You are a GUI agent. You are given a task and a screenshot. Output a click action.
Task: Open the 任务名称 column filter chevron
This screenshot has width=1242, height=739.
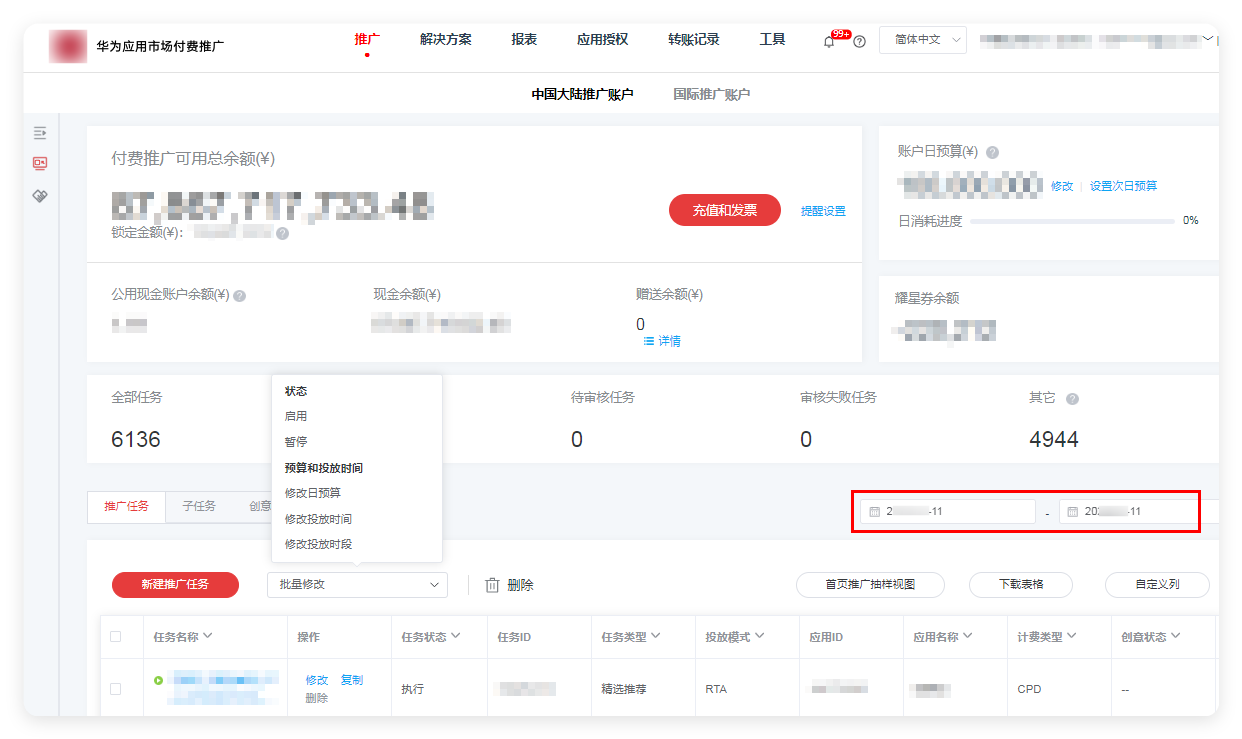pyautogui.click(x=208, y=636)
